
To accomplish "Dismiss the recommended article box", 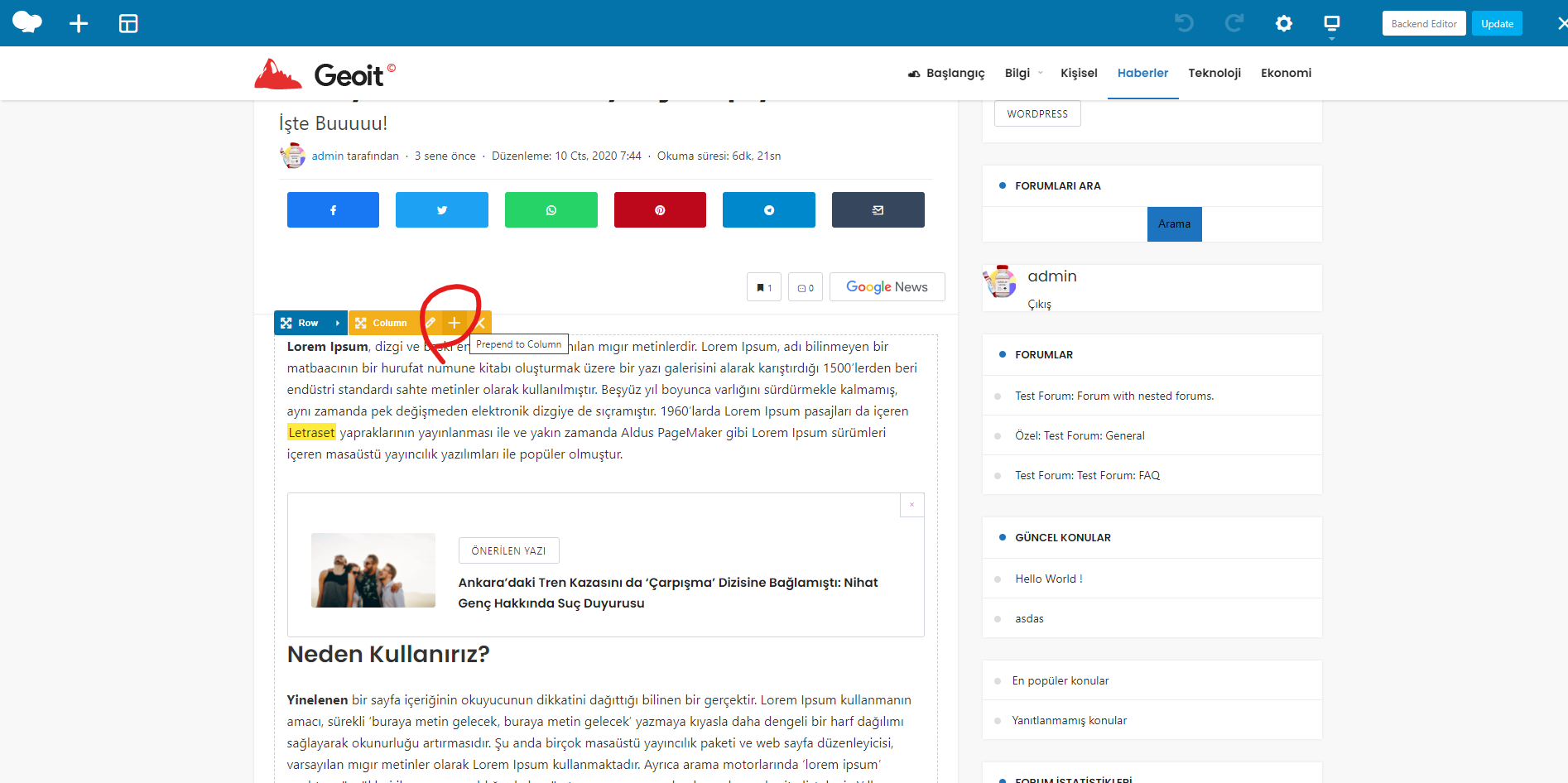I will 911,505.
